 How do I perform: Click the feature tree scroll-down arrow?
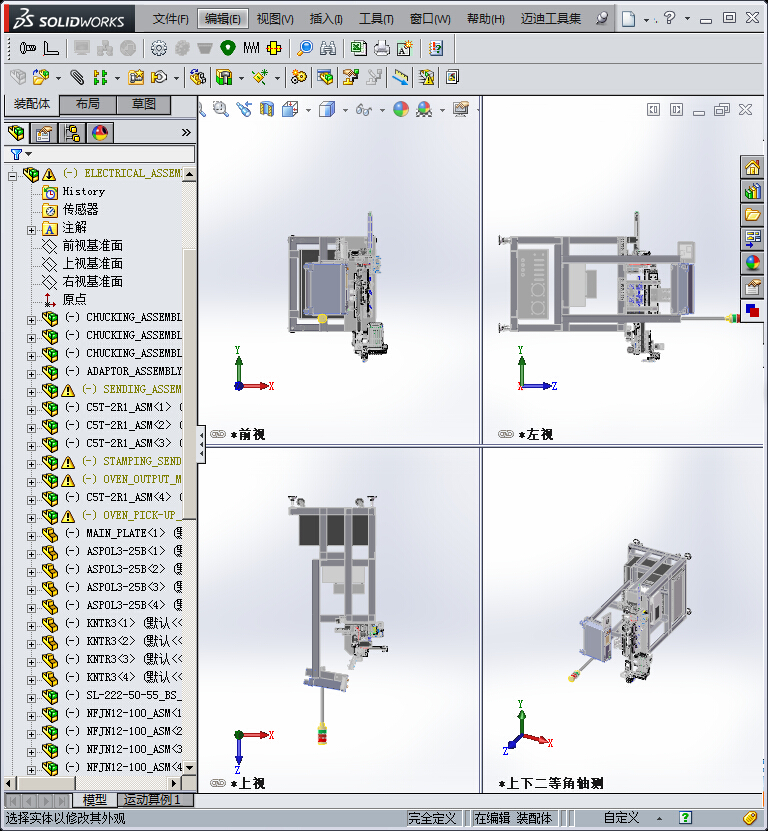point(189,767)
